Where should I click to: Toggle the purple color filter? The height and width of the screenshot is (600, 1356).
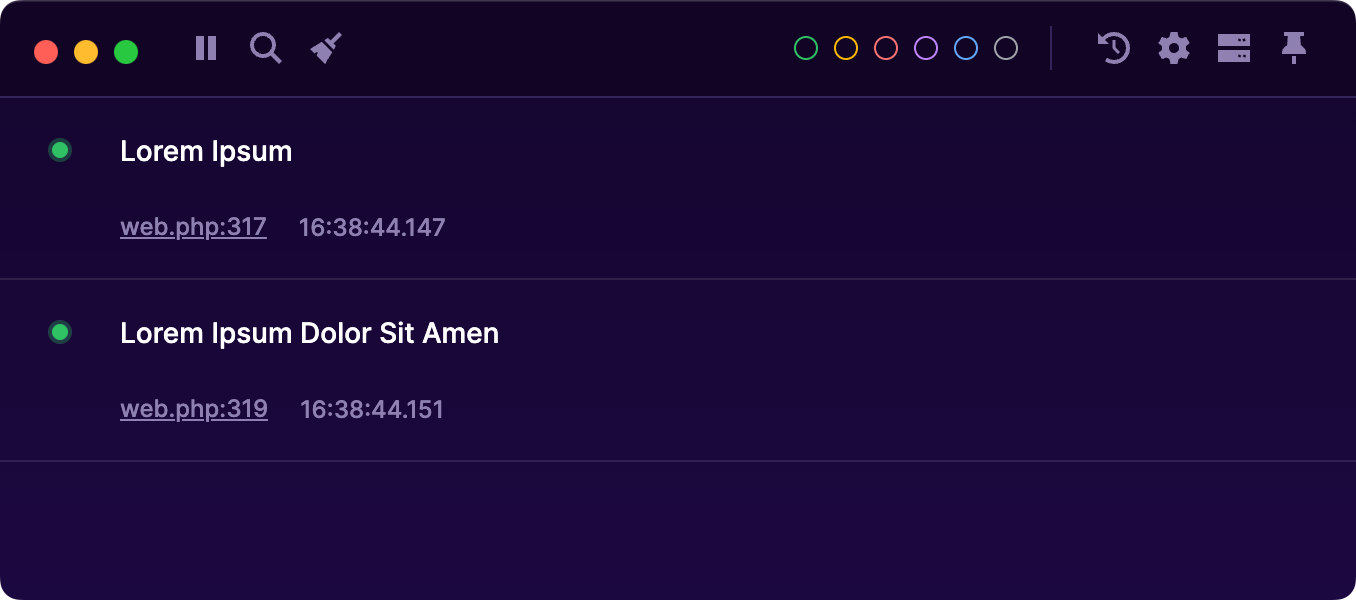[925, 47]
